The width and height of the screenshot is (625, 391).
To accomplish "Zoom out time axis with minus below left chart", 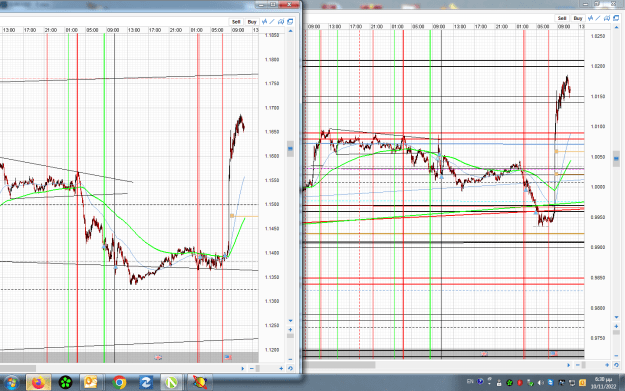I will coord(252,369).
